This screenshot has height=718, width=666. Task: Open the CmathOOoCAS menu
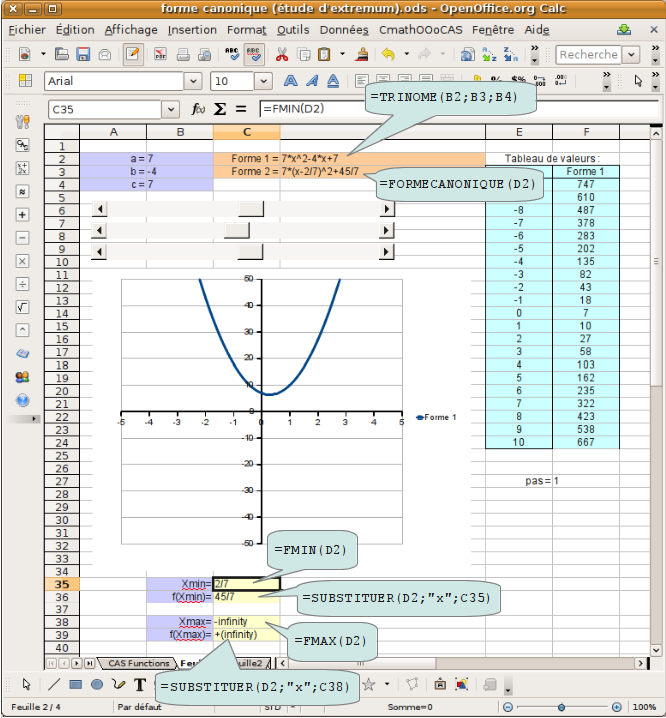(420, 30)
